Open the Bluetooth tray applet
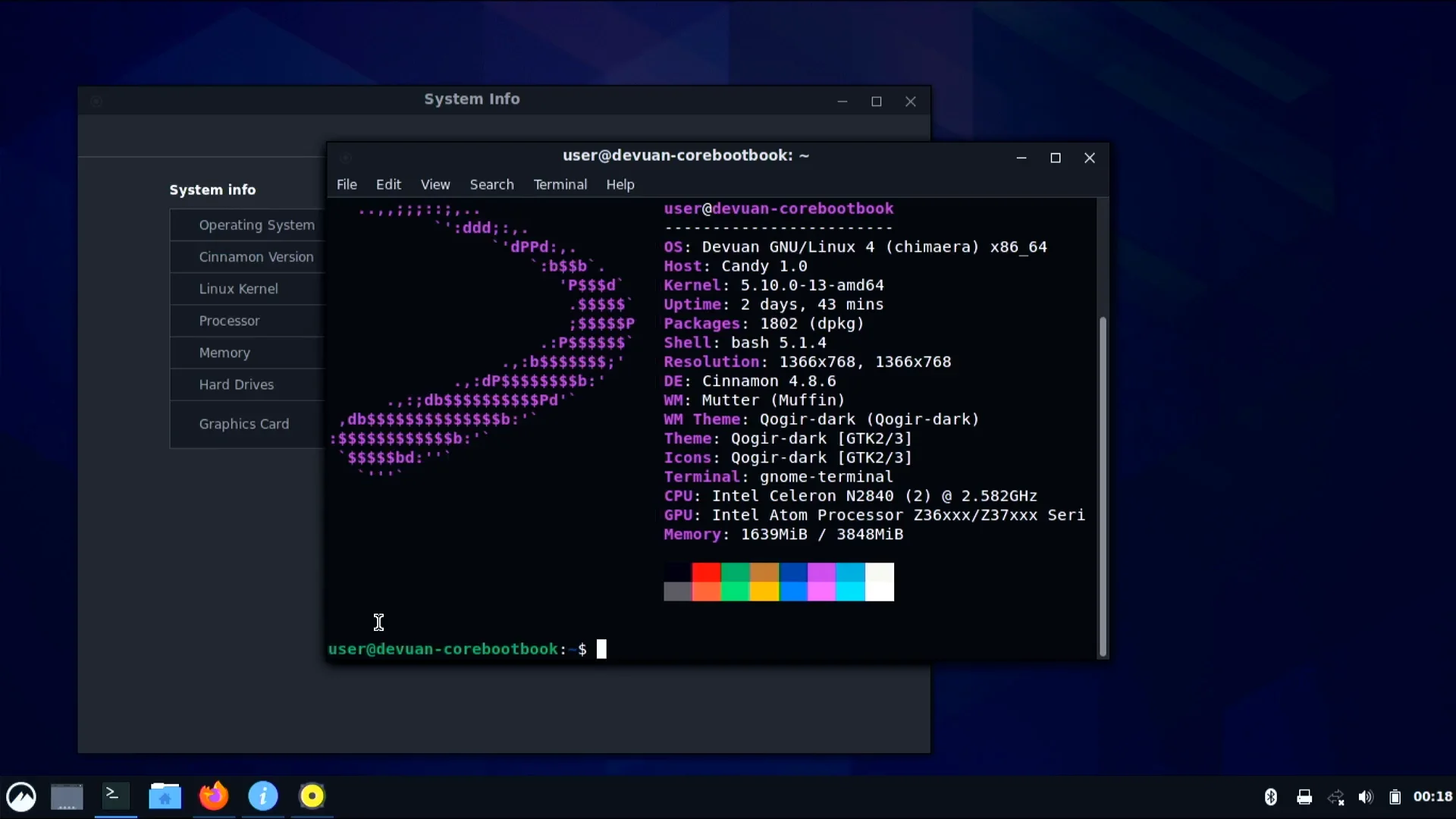 tap(1271, 797)
